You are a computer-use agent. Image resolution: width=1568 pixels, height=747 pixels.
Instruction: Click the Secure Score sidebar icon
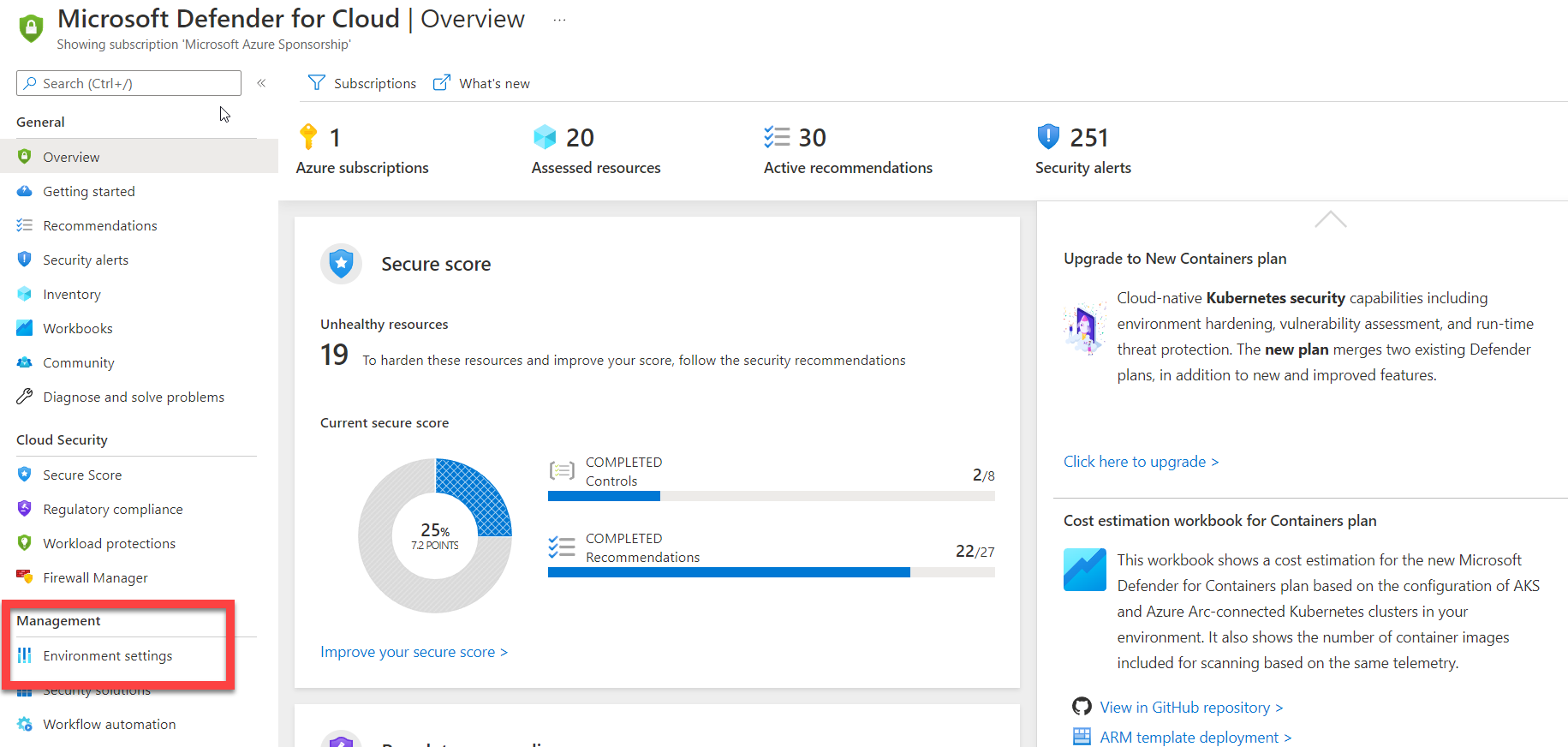(25, 475)
